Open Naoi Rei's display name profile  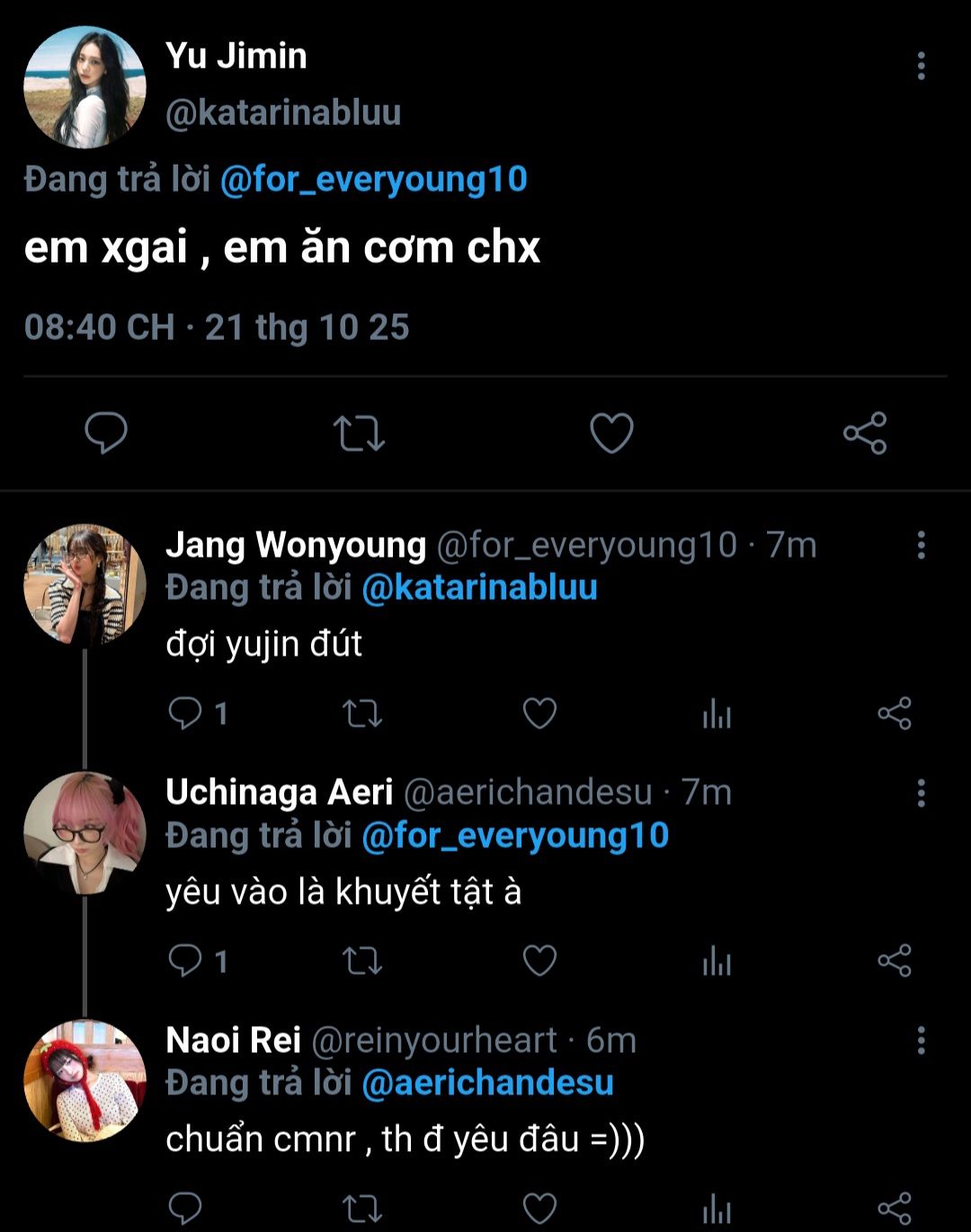click(233, 1040)
